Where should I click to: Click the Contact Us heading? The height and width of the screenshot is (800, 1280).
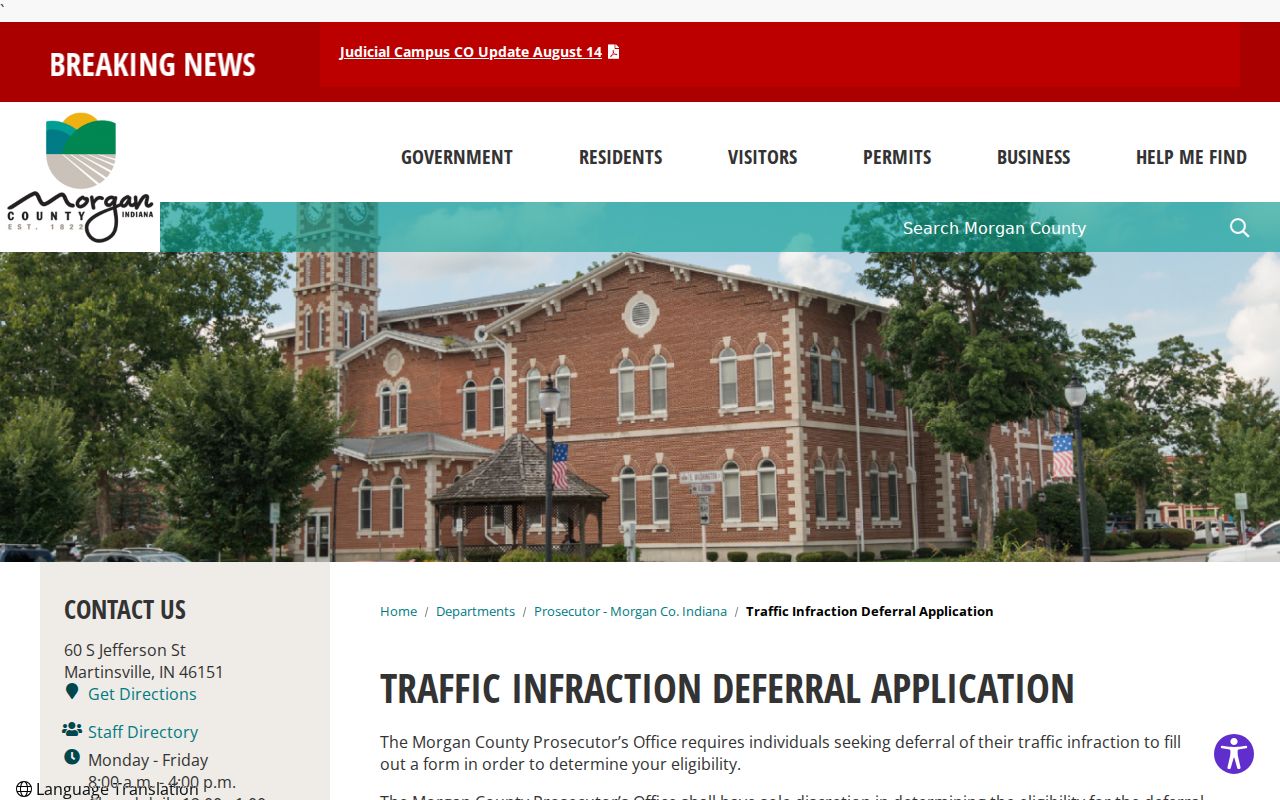125,610
